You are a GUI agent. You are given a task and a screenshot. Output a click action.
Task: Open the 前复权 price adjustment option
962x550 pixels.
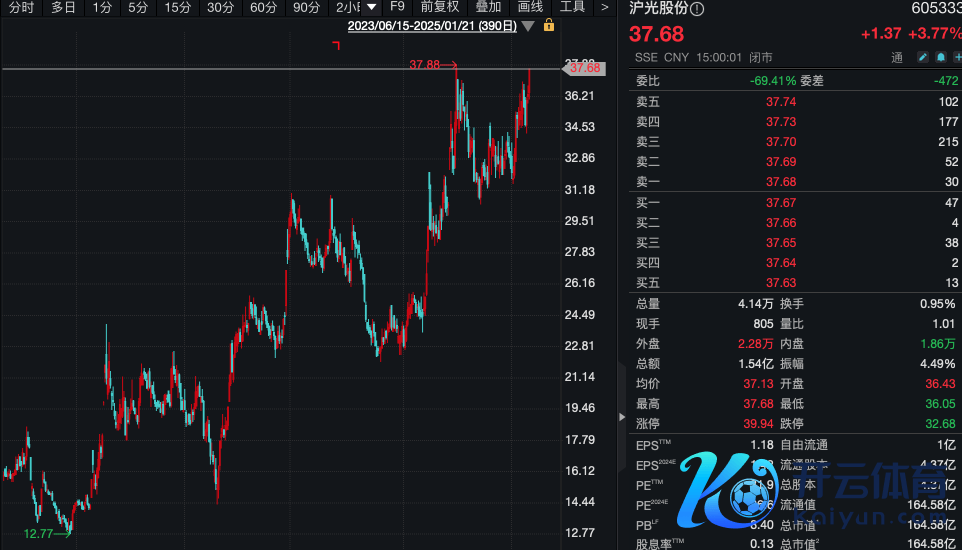coord(440,7)
